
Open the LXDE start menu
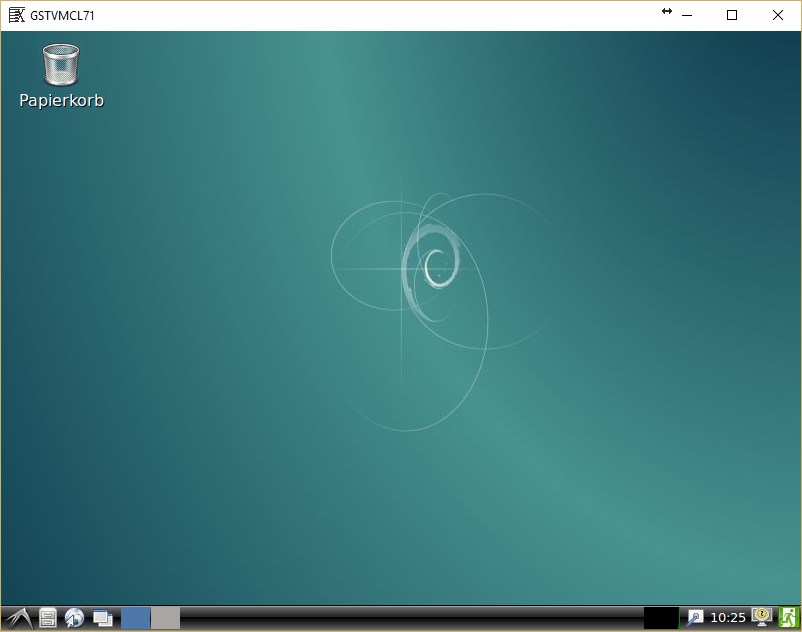[x=19, y=618]
